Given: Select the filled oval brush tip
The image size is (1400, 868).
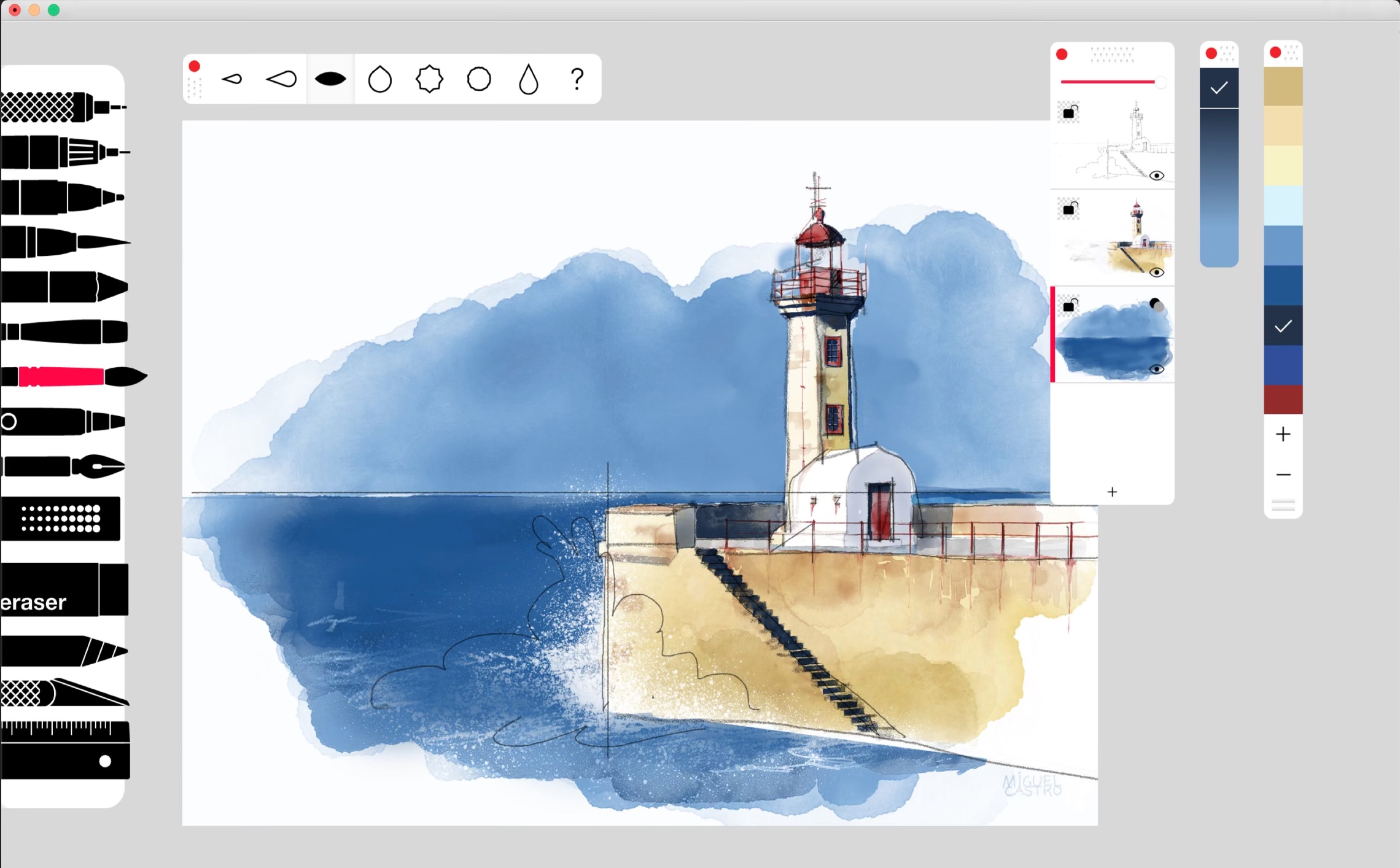Looking at the screenshot, I should (330, 79).
